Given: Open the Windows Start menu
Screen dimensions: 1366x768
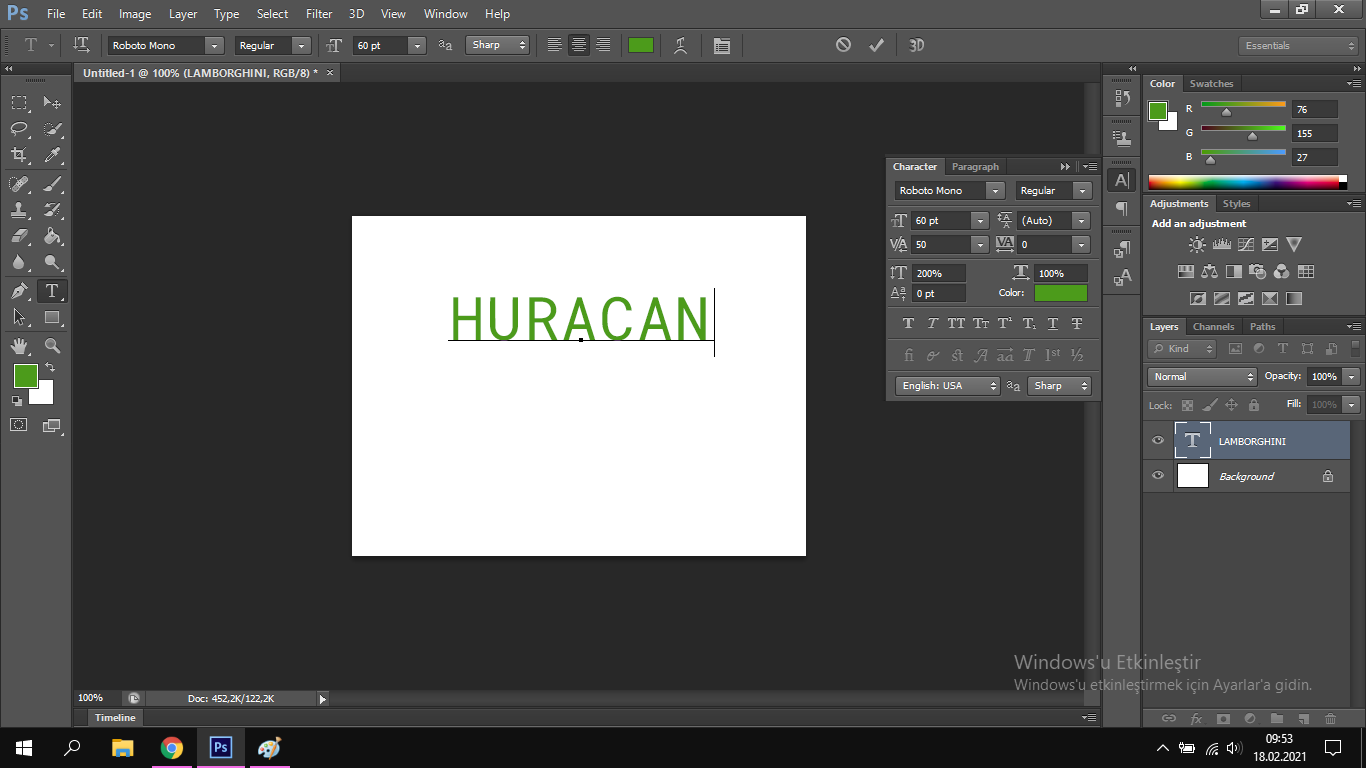Looking at the screenshot, I should tap(24, 747).
